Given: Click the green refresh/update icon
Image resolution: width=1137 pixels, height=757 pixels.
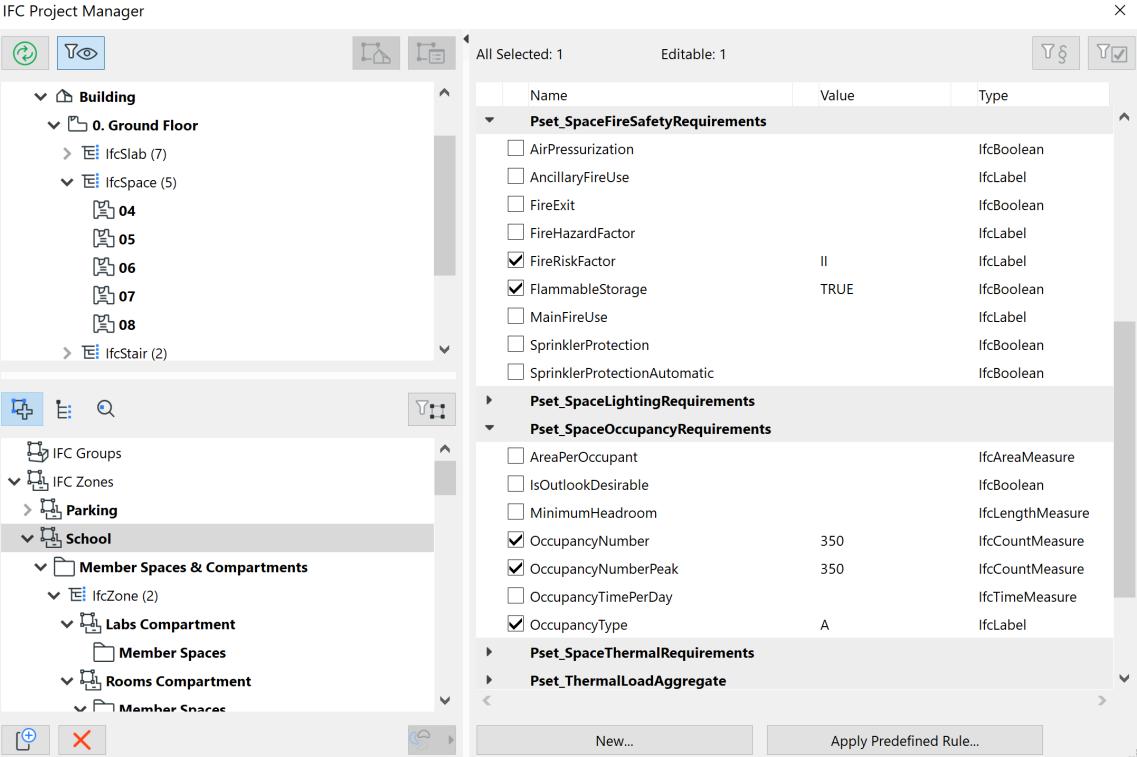Looking at the screenshot, I should pos(26,54).
